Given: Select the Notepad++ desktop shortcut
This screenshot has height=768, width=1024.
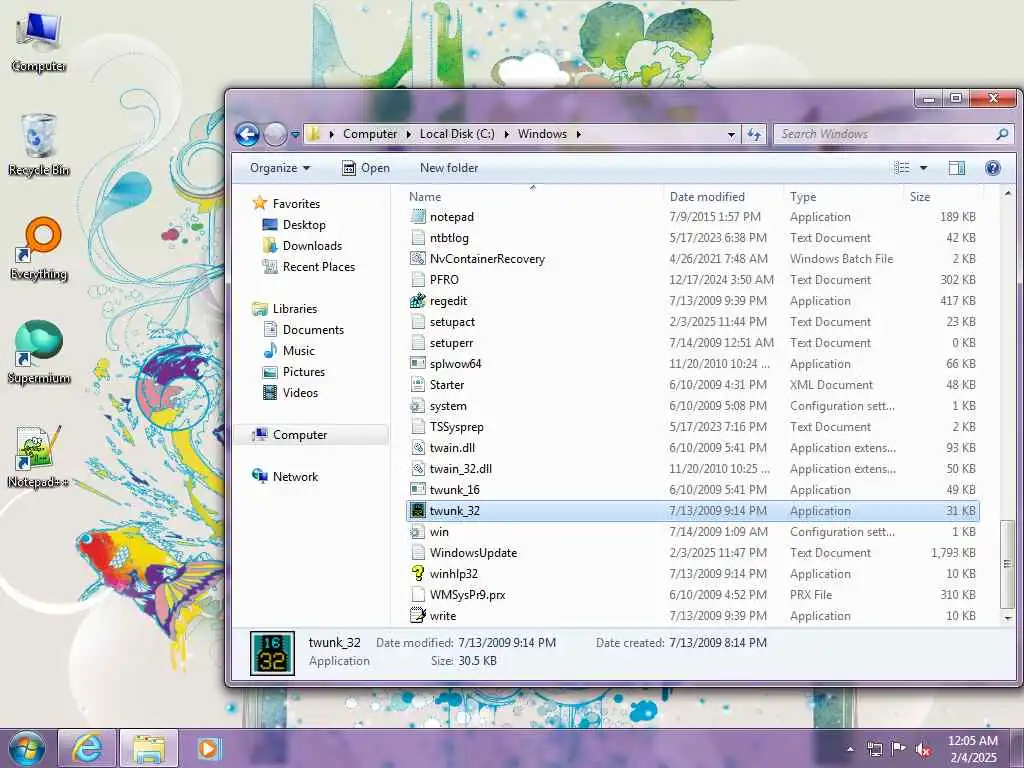Looking at the screenshot, I should click(39, 457).
